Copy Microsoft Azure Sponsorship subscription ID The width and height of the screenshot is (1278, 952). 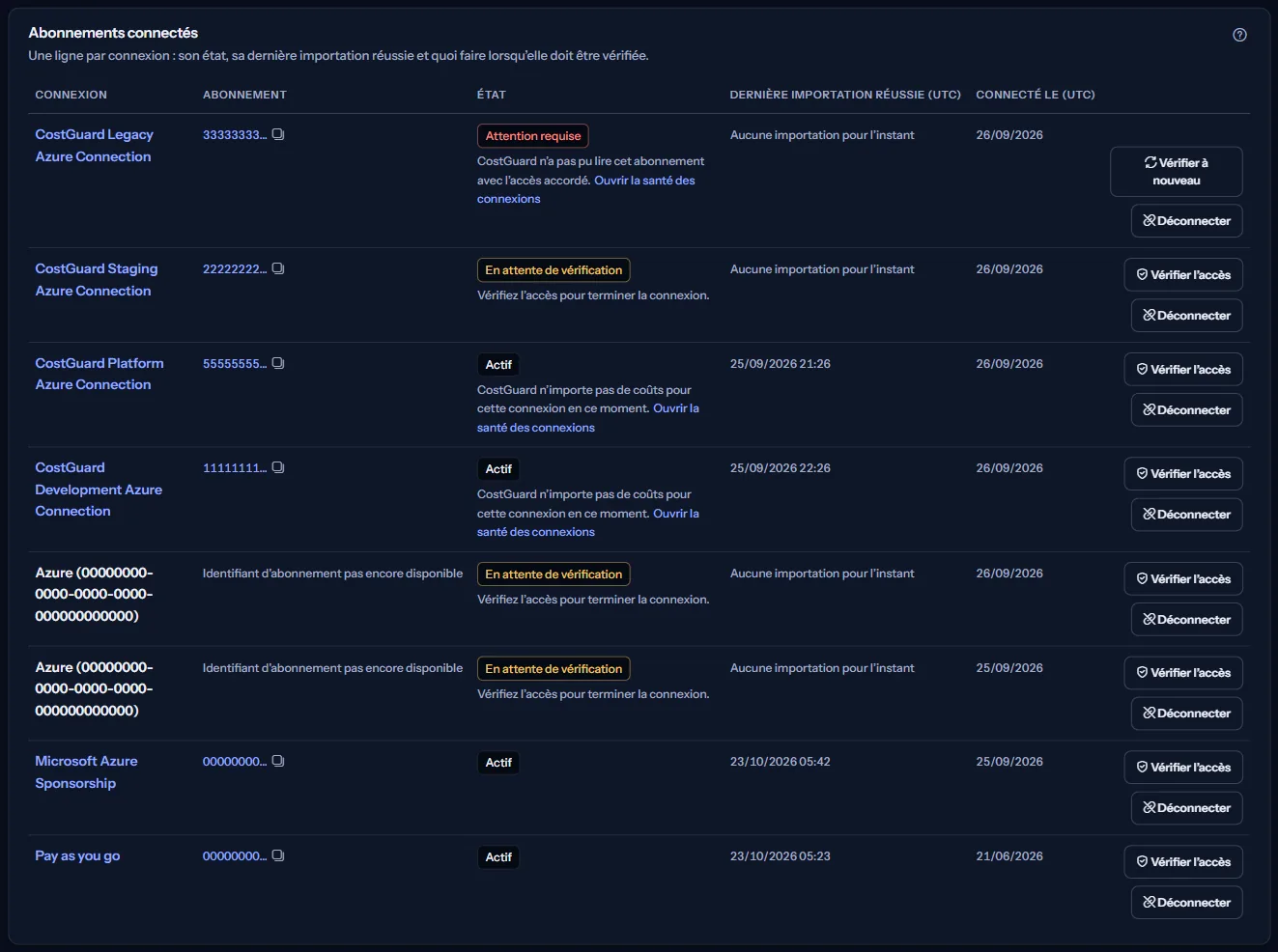click(x=278, y=761)
